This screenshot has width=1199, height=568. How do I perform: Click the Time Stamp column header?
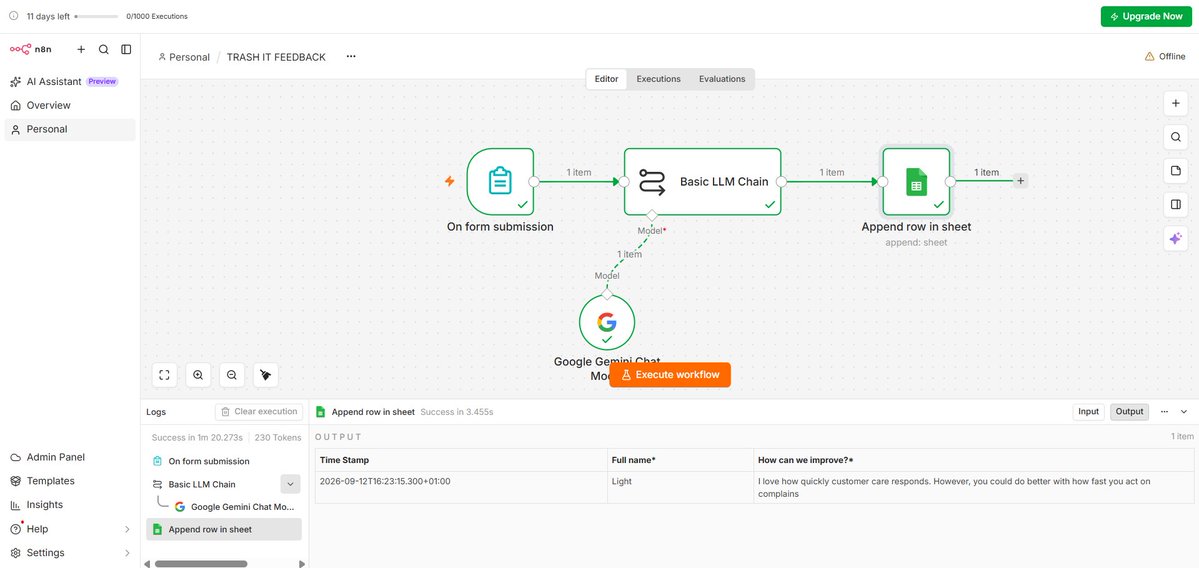point(461,460)
